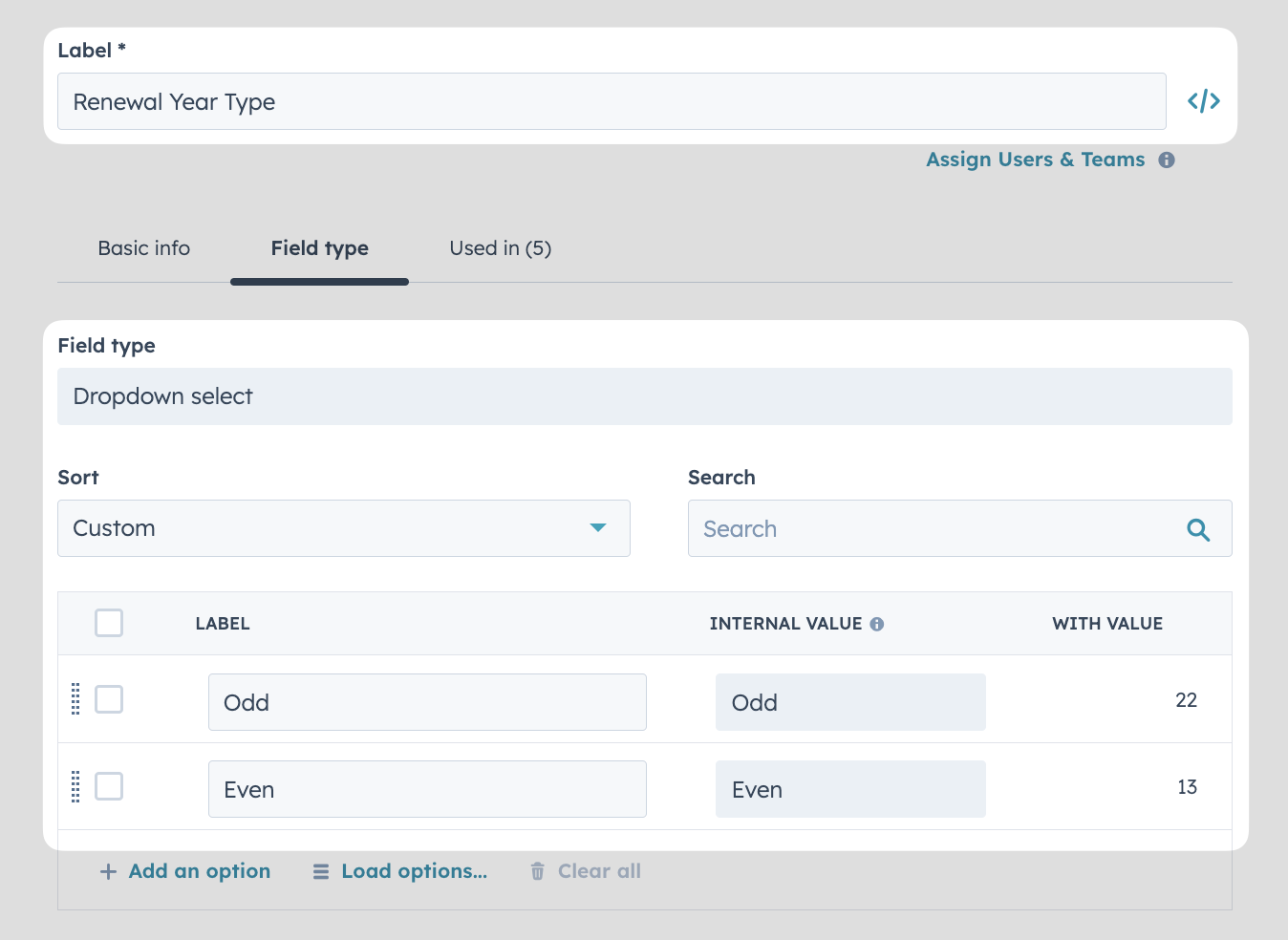Open the Custom sort dropdown
Screen dimensions: 1288x940
pos(344,528)
